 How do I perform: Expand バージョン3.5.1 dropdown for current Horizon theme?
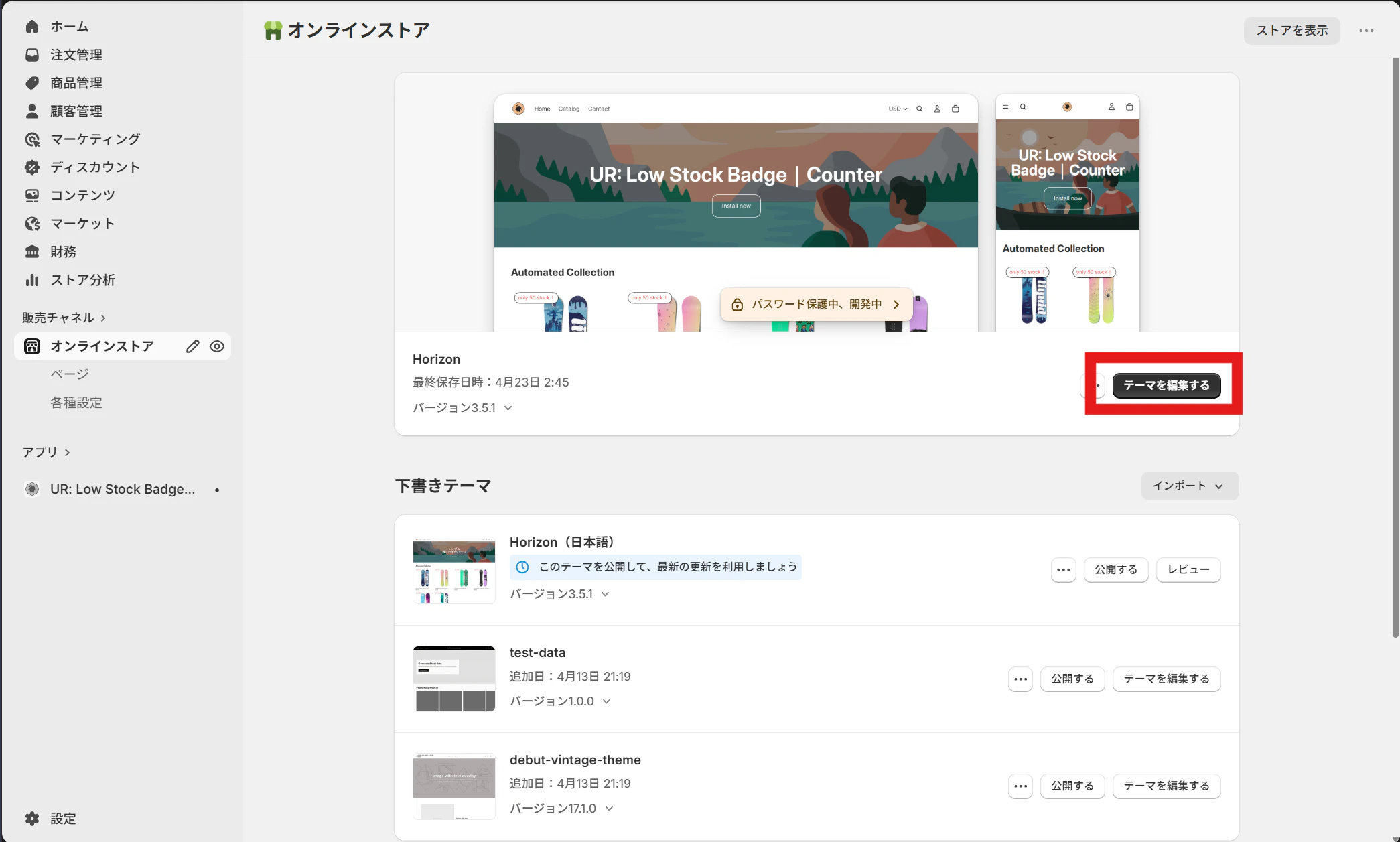508,408
